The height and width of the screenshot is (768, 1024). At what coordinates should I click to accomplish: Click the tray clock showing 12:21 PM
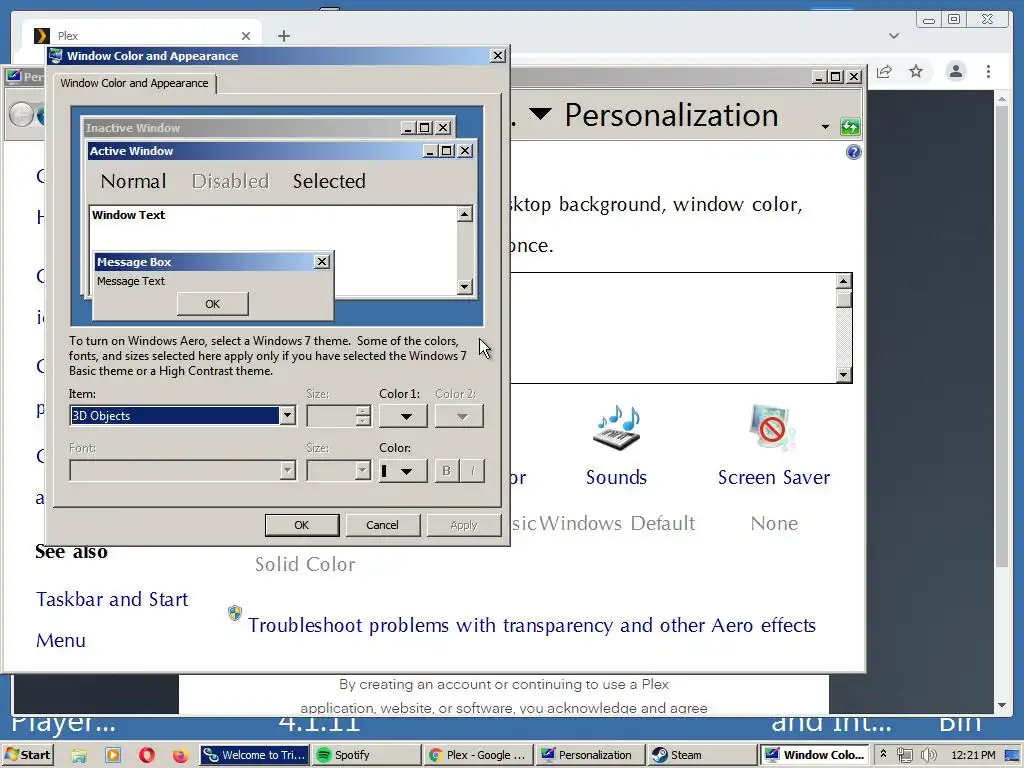click(x=973, y=755)
